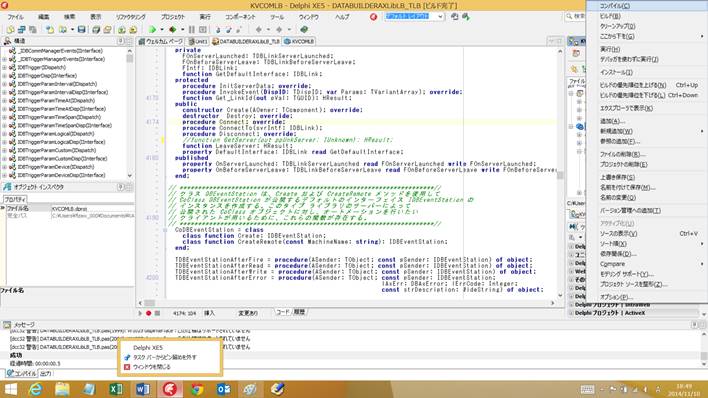Click タスク バーからピン留めを外す in jump list
The width and height of the screenshot is (708, 398).
pos(165,357)
